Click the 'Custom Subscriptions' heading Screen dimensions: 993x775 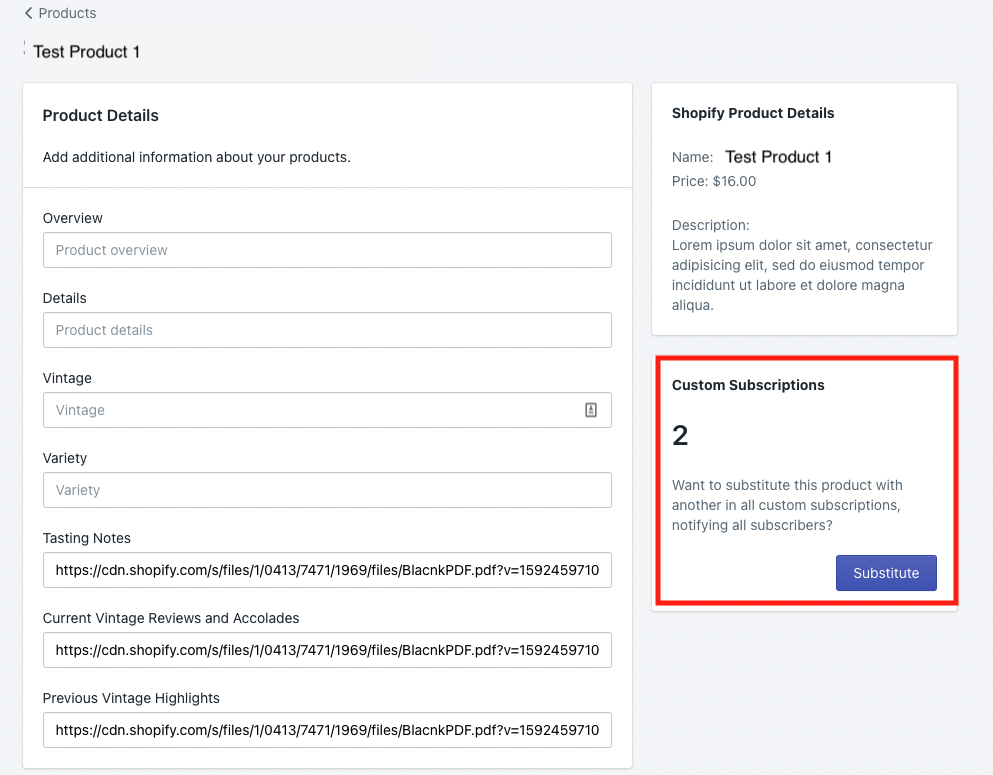748,385
